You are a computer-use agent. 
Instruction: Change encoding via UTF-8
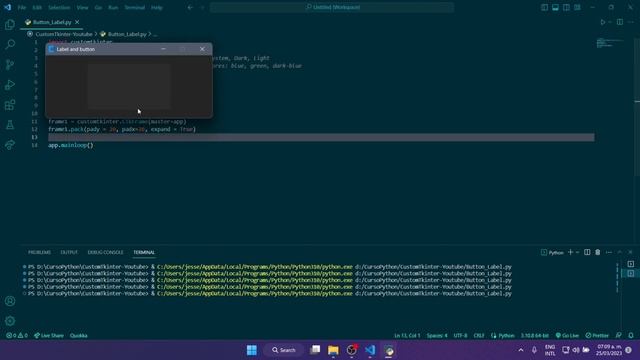(x=460, y=336)
